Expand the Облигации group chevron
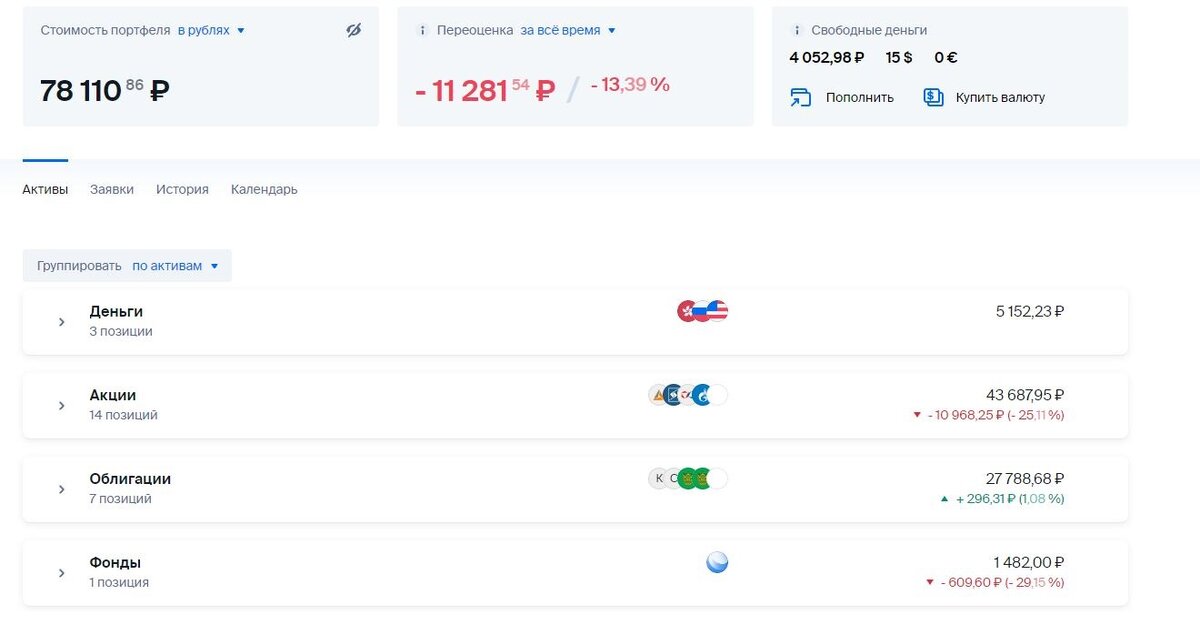This screenshot has height=635, width=1200. click(61, 490)
